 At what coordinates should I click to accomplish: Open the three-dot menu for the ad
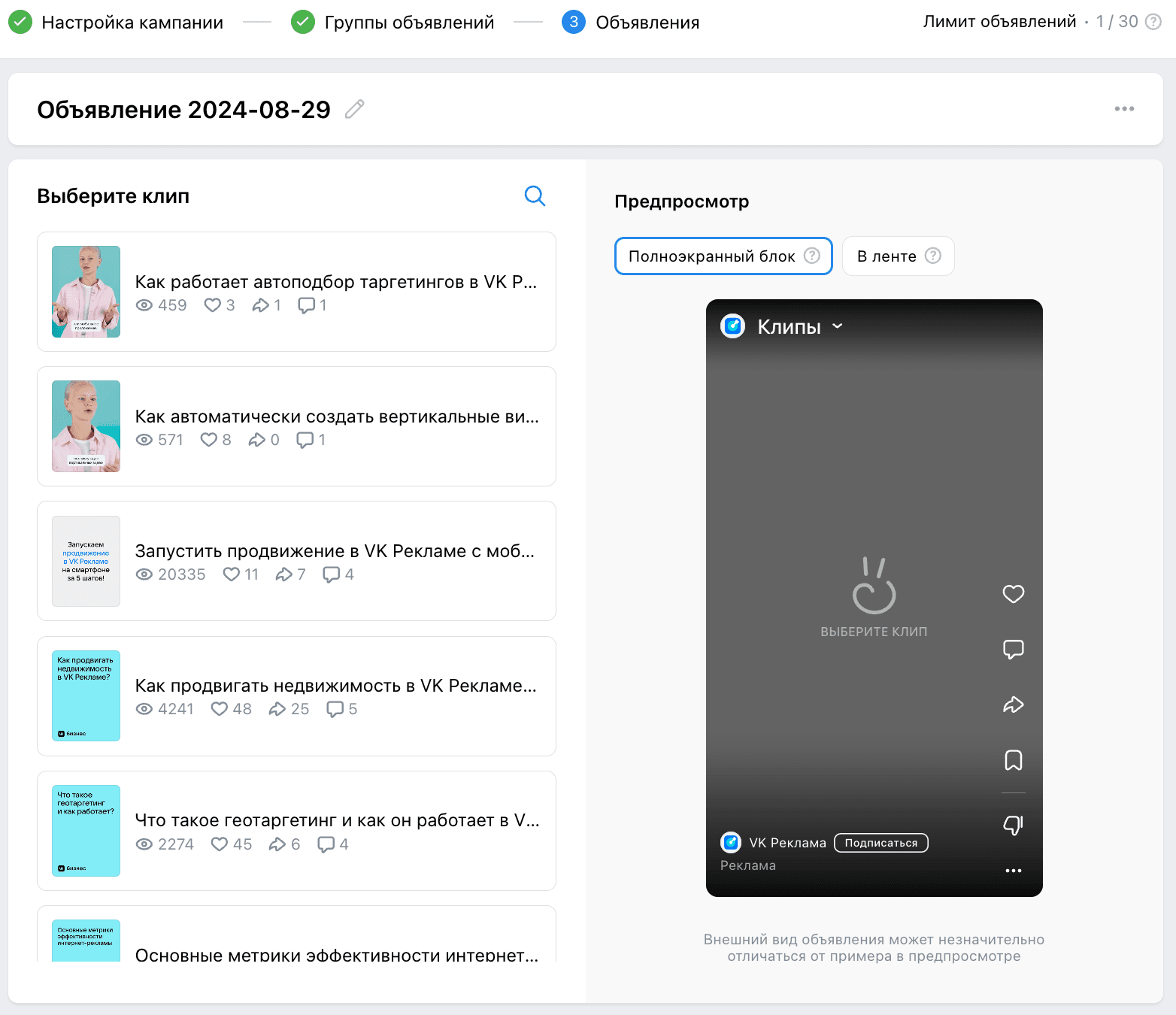(x=1124, y=109)
